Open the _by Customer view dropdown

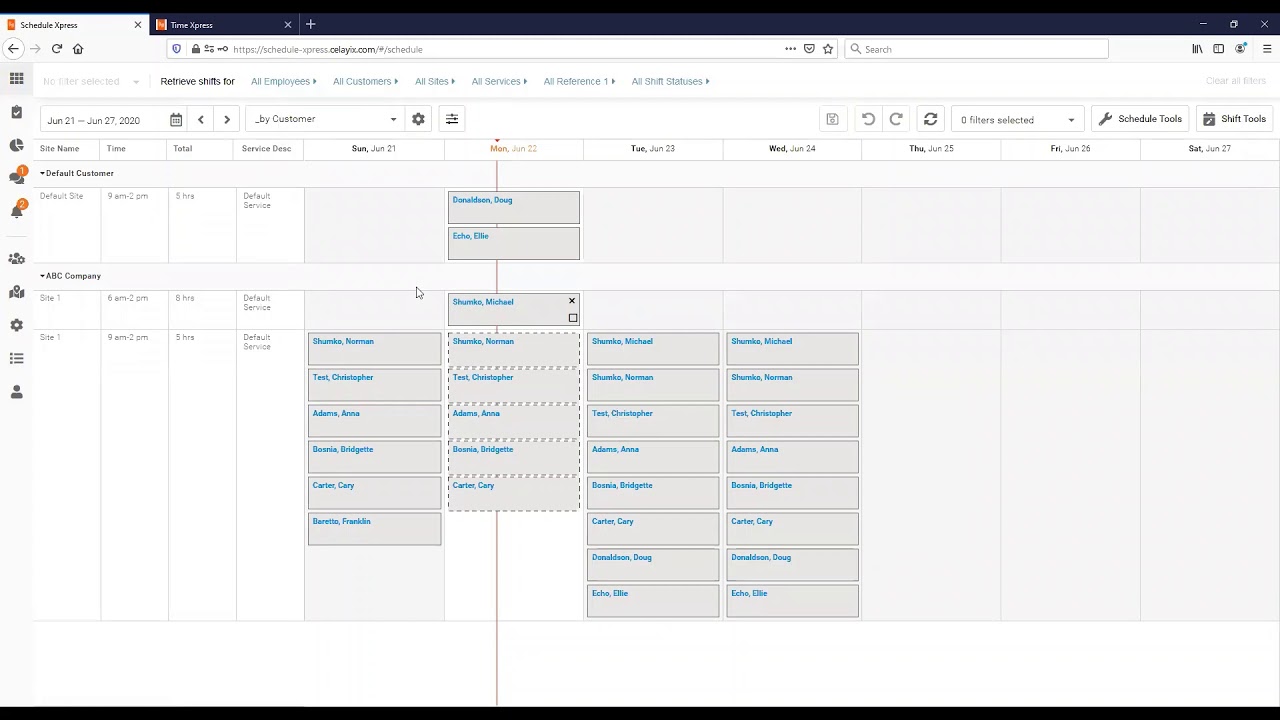(325, 119)
